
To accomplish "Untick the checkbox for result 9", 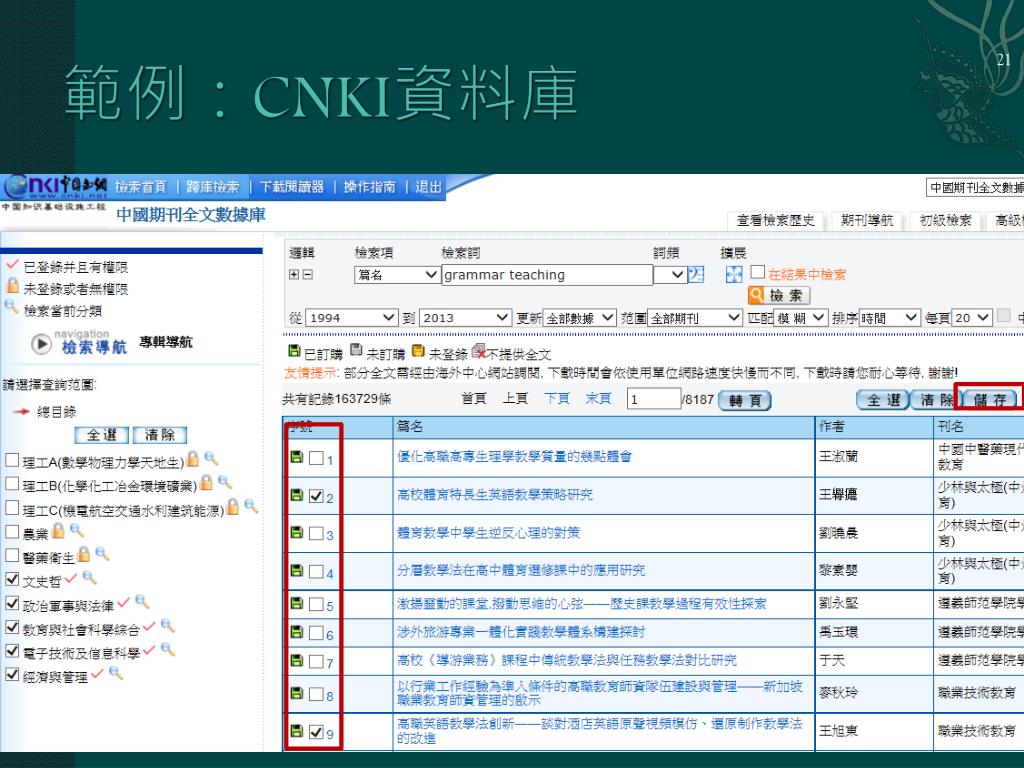I will click(316, 732).
